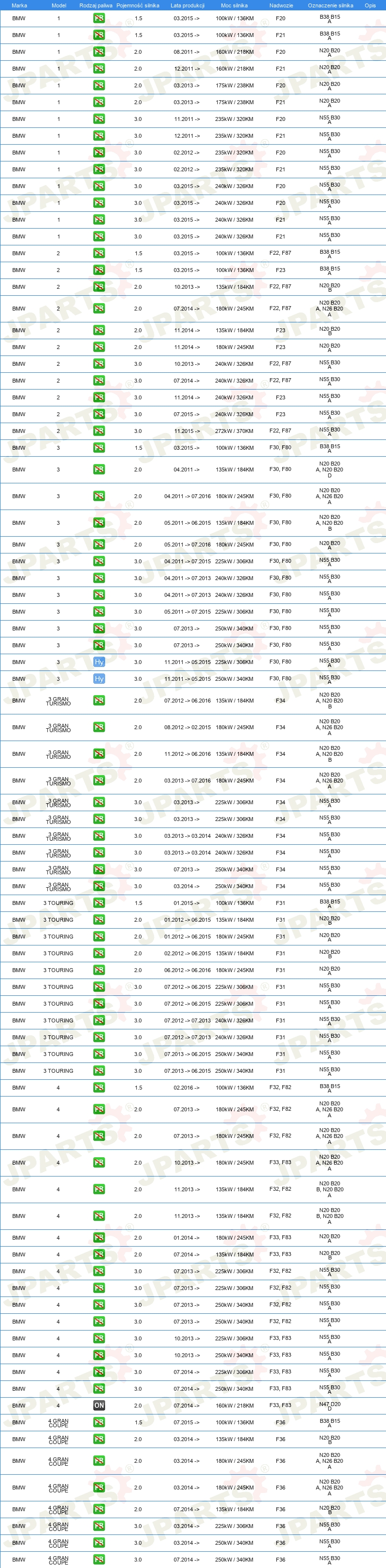386x1568 pixels.
Task: Click hybrid Hy icon in 250kW / 340KM row
Action: 99,679
